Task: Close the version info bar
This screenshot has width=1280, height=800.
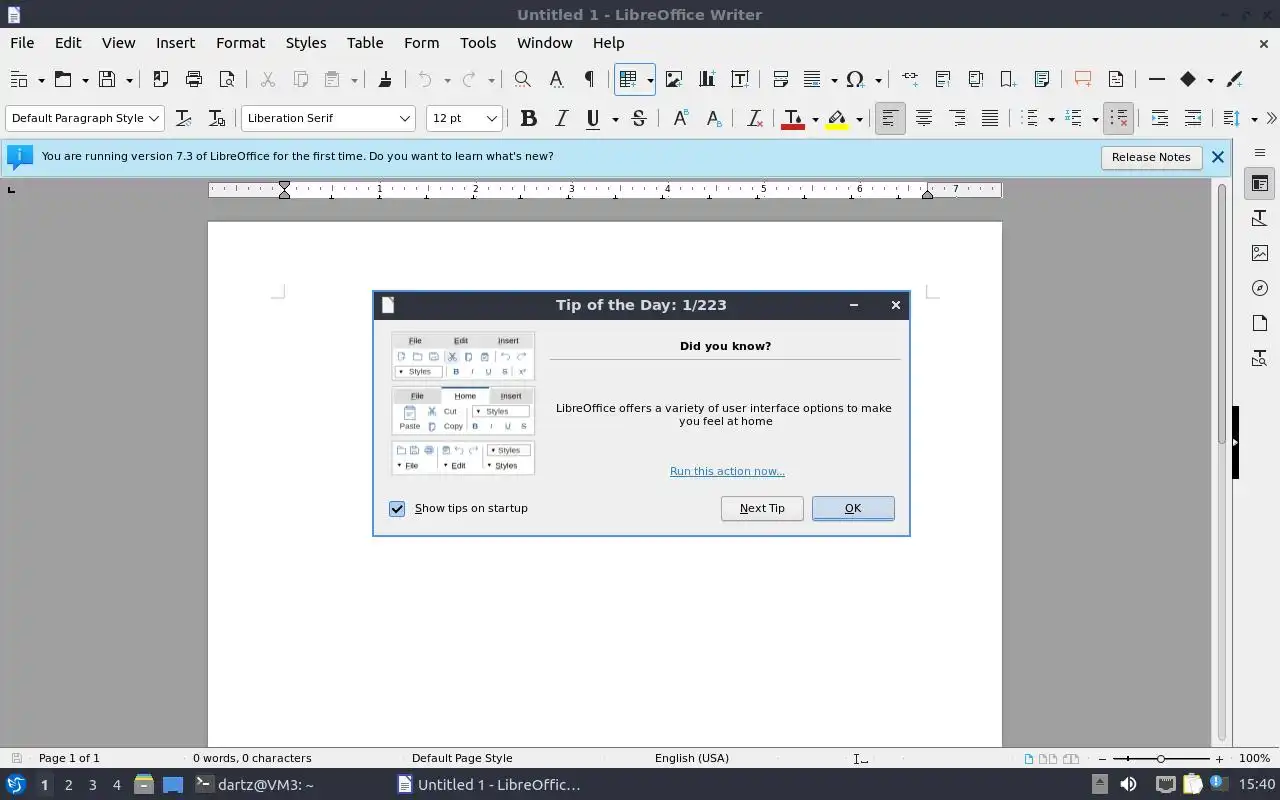Action: pyautogui.click(x=1217, y=157)
